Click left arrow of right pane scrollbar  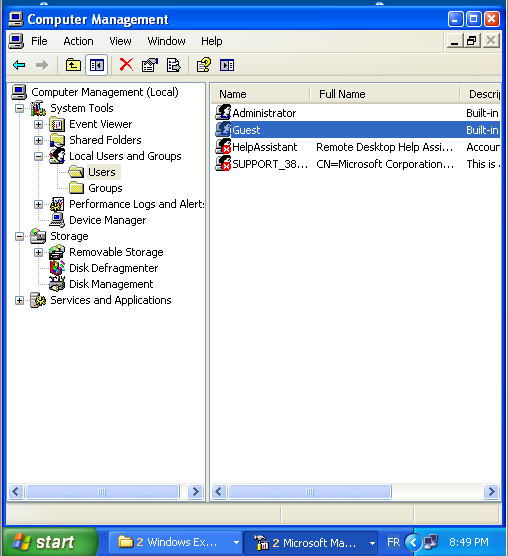[x=219, y=491]
